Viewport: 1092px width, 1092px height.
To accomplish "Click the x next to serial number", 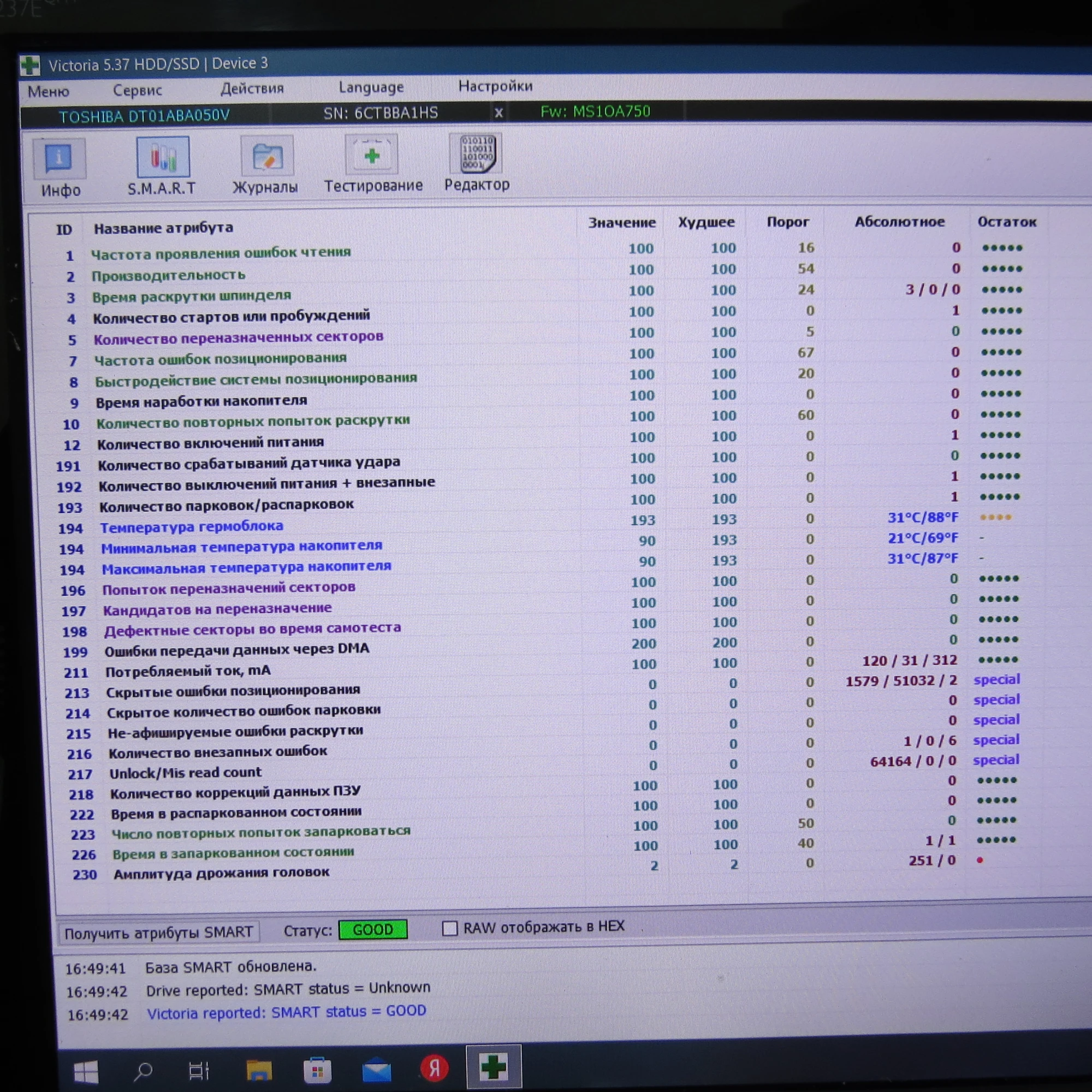I will click(x=498, y=113).
